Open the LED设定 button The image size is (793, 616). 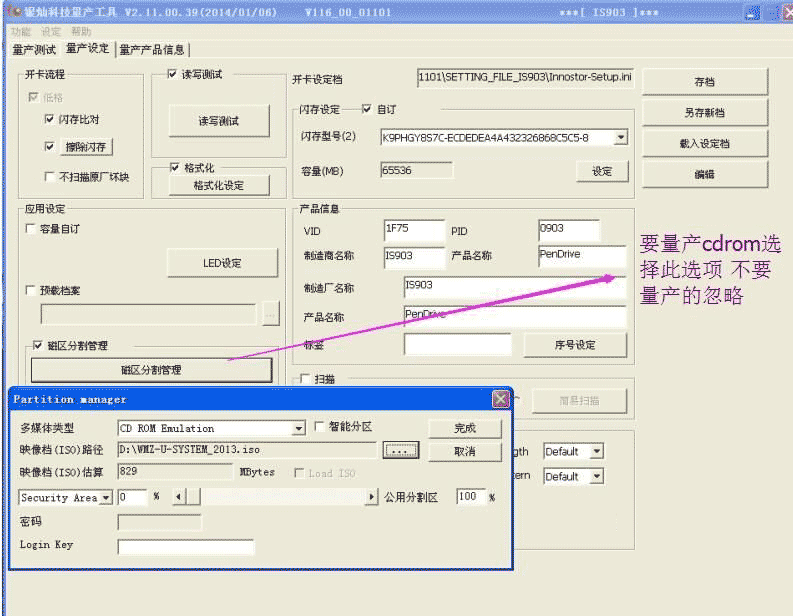222,263
